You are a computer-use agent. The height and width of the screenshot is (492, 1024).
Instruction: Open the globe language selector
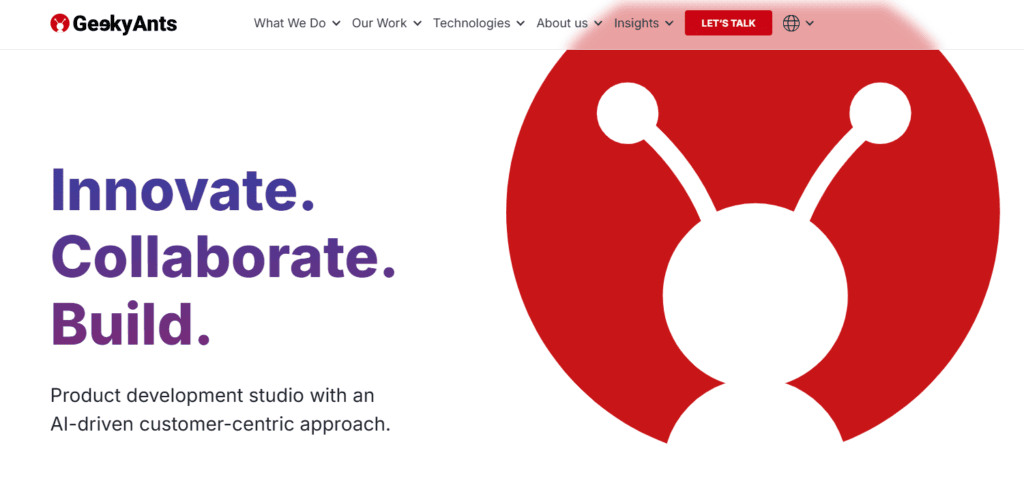tap(791, 24)
